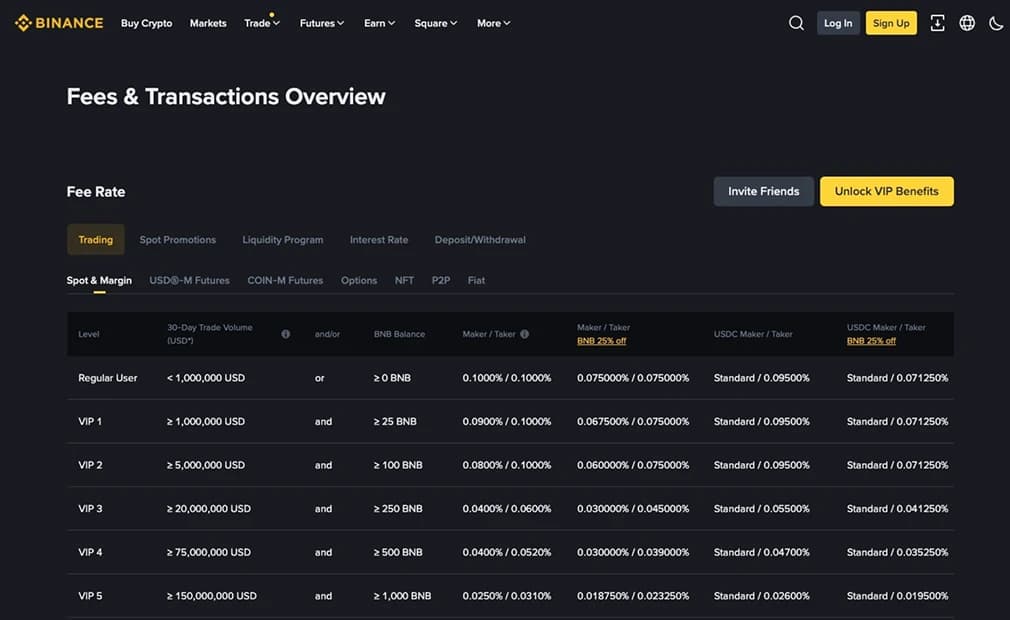Click the Unlock VIP Benefits button
The image size is (1010, 620).
pos(886,191)
